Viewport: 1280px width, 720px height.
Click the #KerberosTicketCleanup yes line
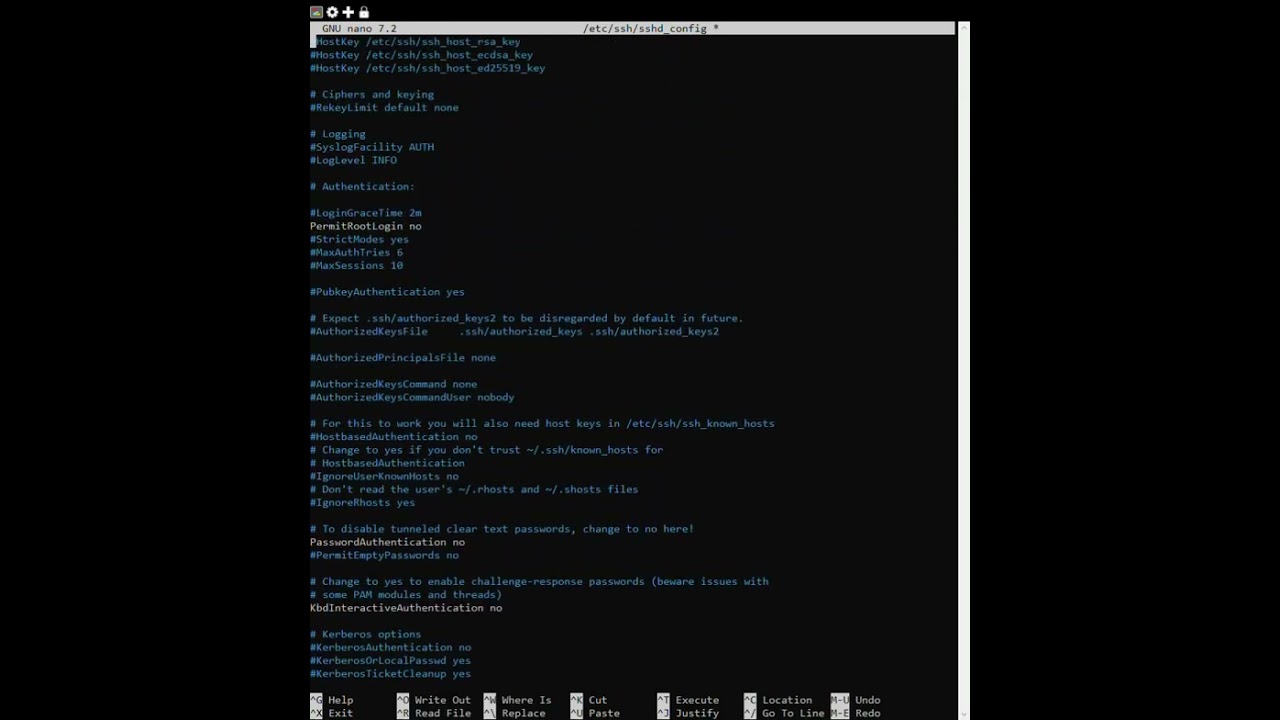390,674
